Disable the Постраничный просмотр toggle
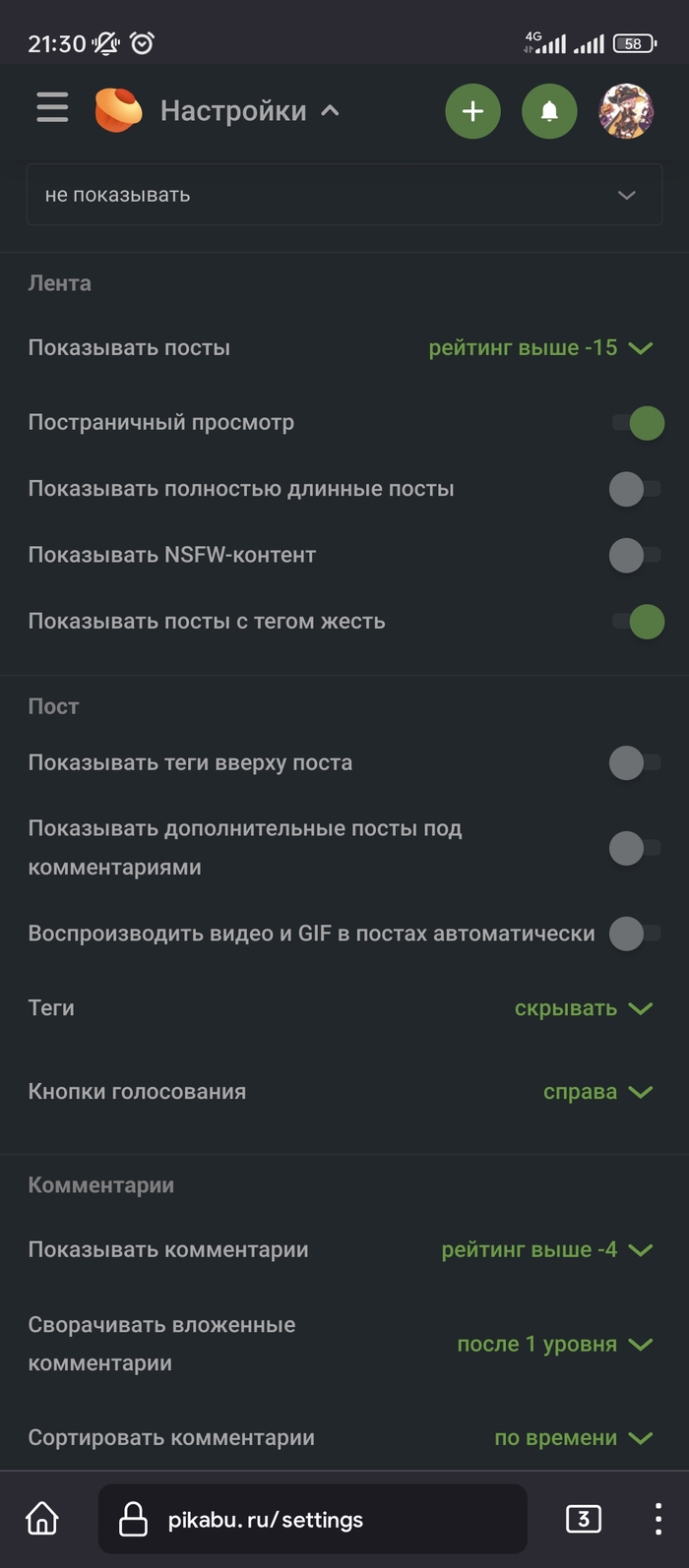689x1568 pixels. click(638, 423)
